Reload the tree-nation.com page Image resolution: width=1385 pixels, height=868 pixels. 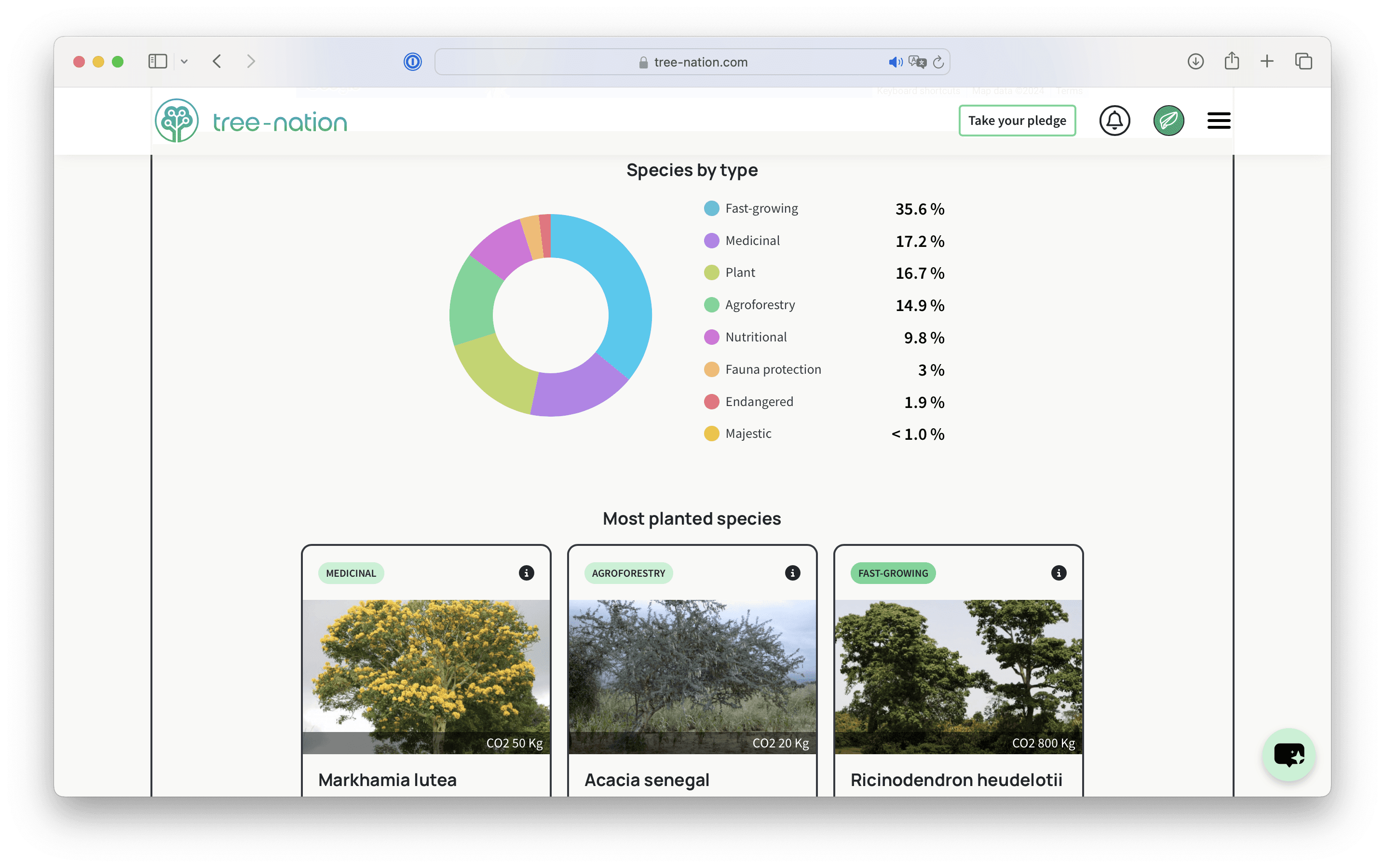click(938, 62)
